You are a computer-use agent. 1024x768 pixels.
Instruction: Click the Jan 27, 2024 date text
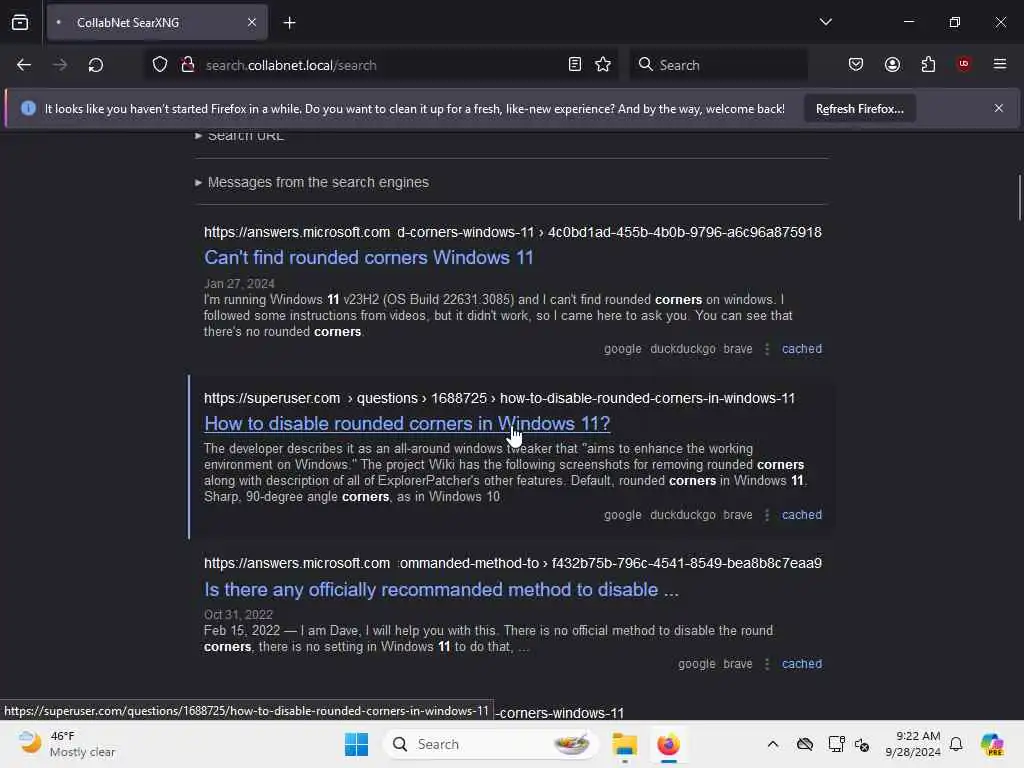[x=239, y=283]
